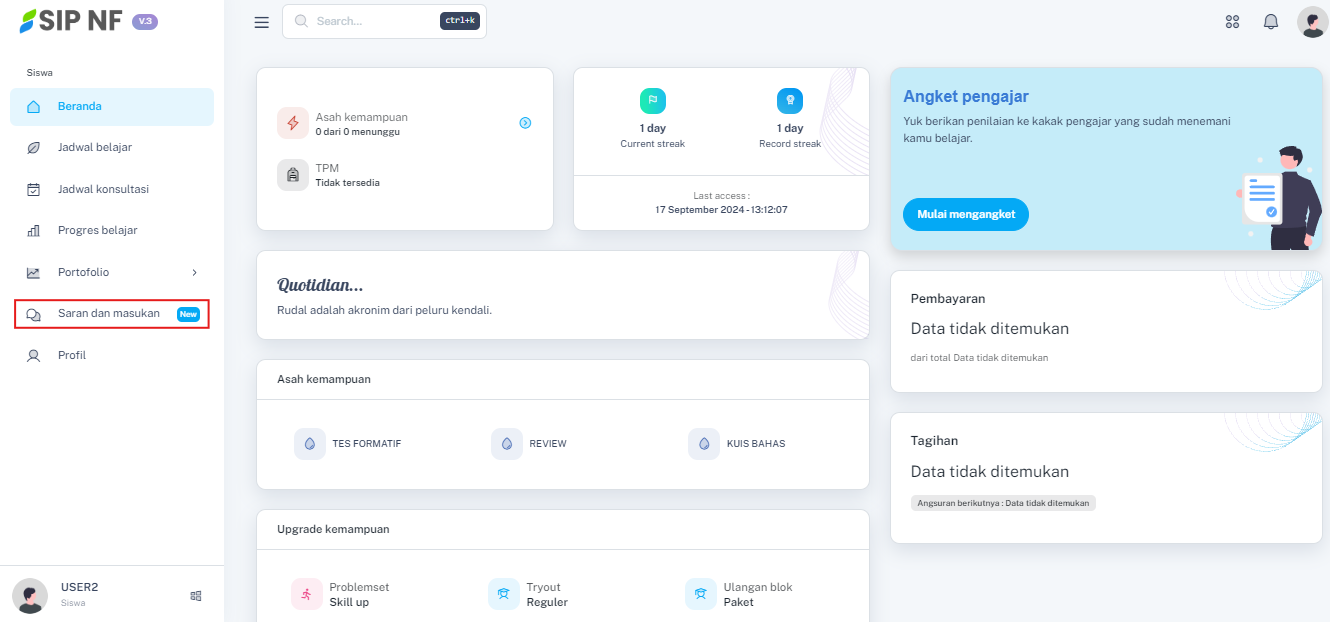The width and height of the screenshot is (1330, 622).
Task: Open Jadwal konsultasi in sidebar
Action: (103, 189)
